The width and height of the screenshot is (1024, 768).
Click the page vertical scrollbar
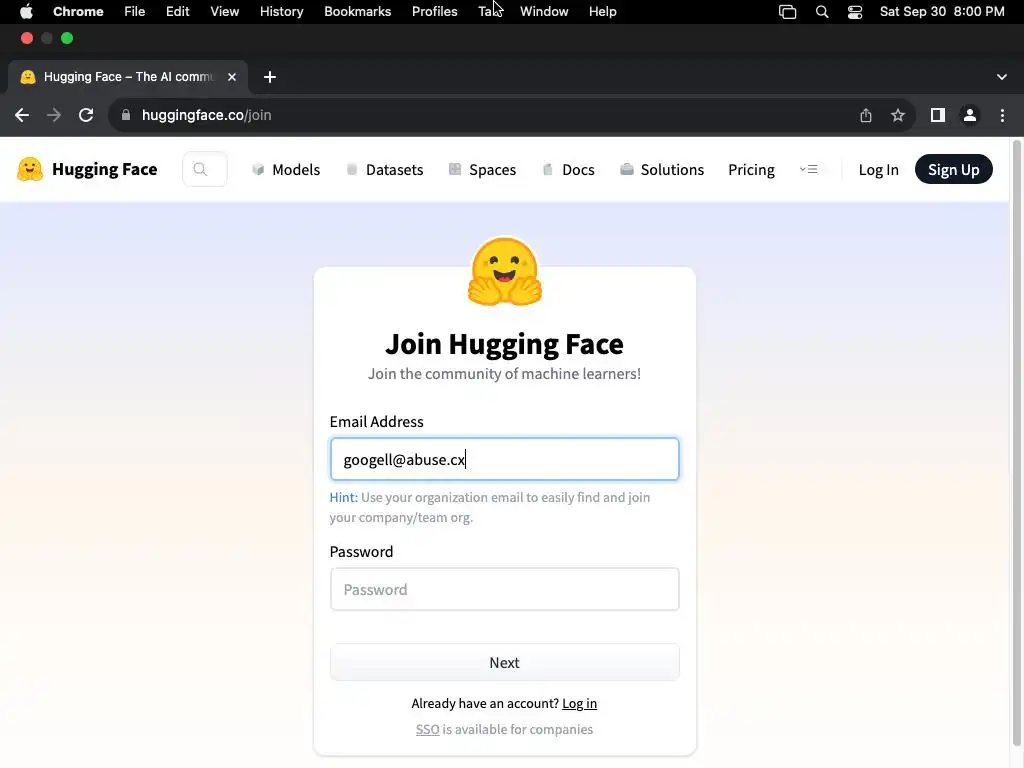point(1016,444)
